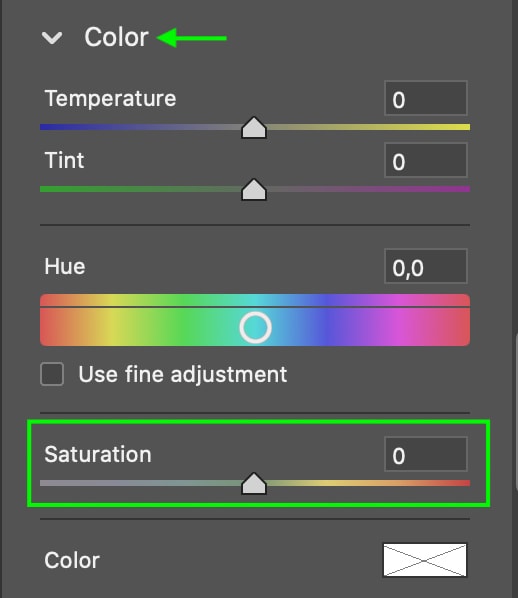Click the Use fine adjustment label
The image size is (518, 598).
point(182,374)
